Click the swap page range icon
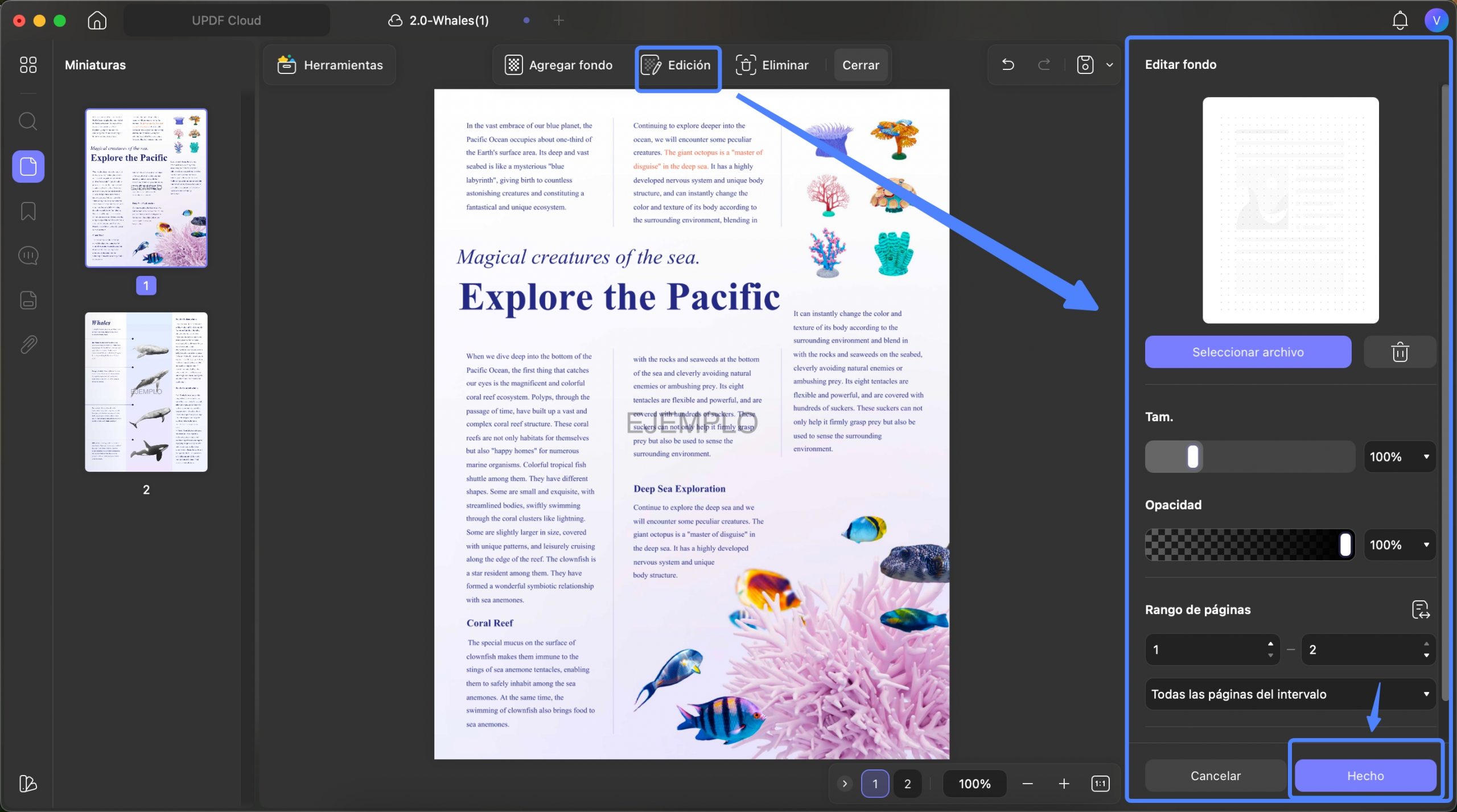Image resolution: width=1457 pixels, height=812 pixels. click(1421, 609)
